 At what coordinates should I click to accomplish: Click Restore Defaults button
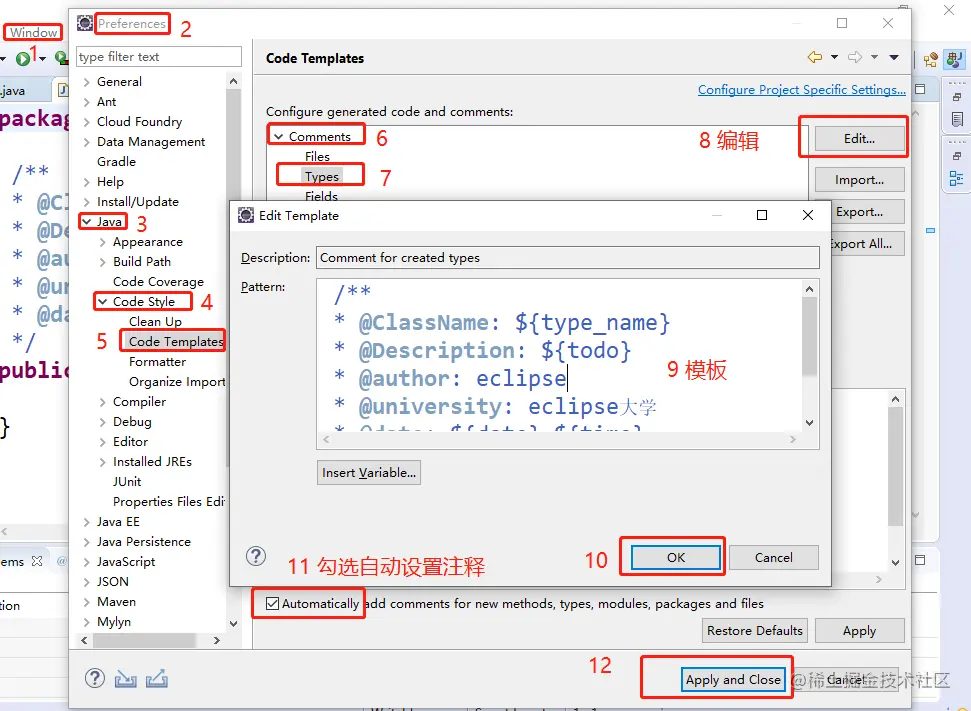[x=754, y=630]
